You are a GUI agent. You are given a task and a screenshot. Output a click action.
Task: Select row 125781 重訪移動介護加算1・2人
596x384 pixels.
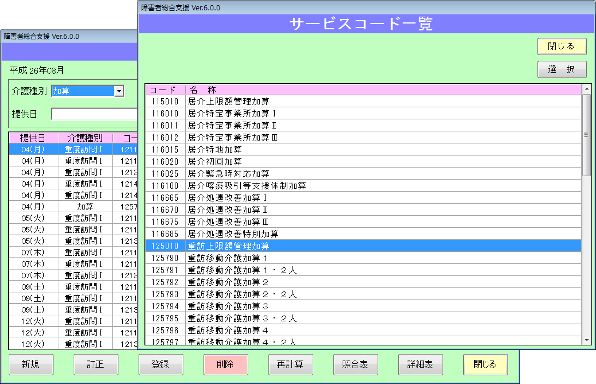coord(363,270)
